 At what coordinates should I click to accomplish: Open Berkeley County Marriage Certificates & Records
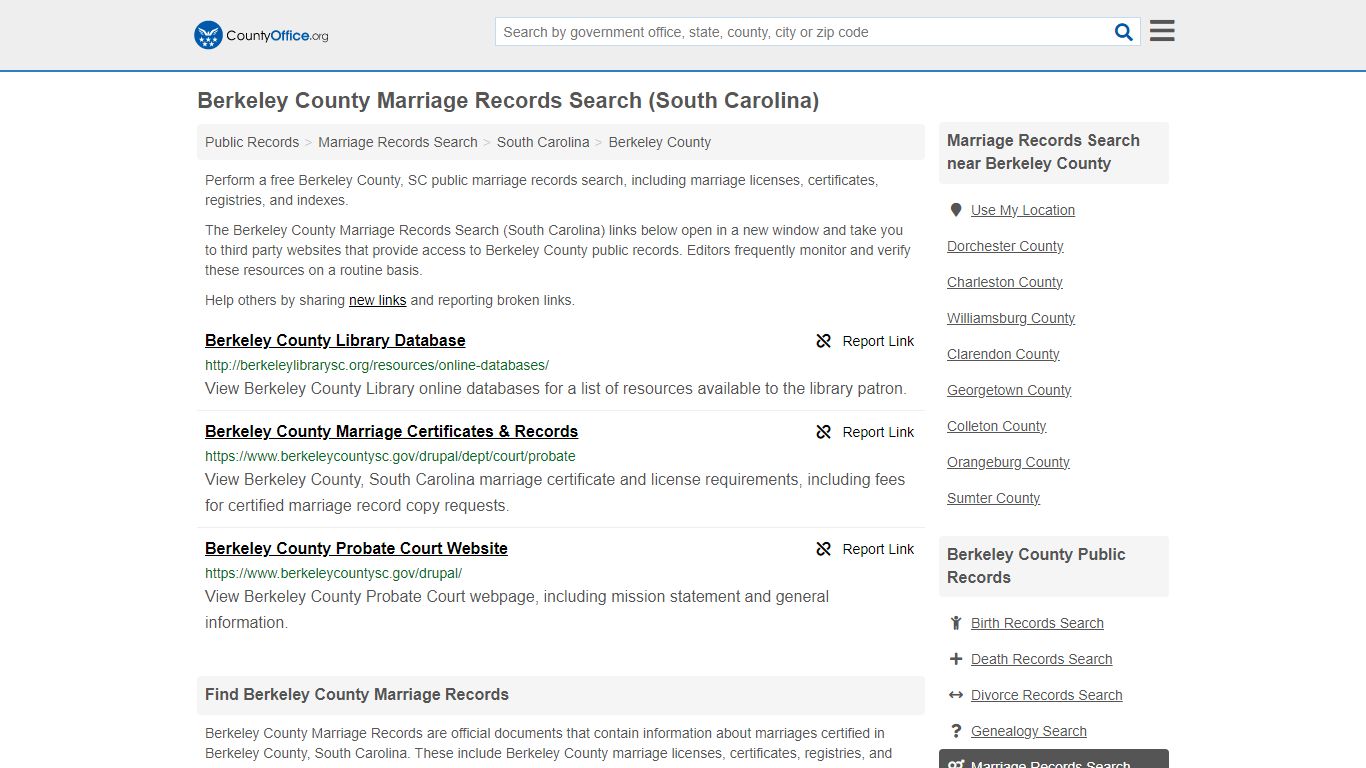(x=391, y=431)
